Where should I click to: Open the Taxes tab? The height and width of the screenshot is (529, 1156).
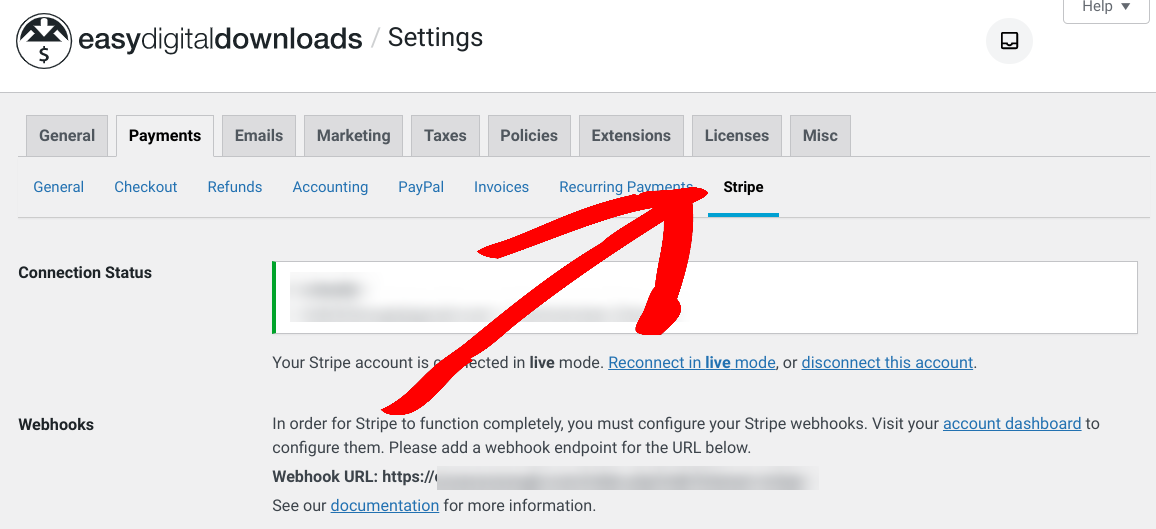pyautogui.click(x=445, y=136)
